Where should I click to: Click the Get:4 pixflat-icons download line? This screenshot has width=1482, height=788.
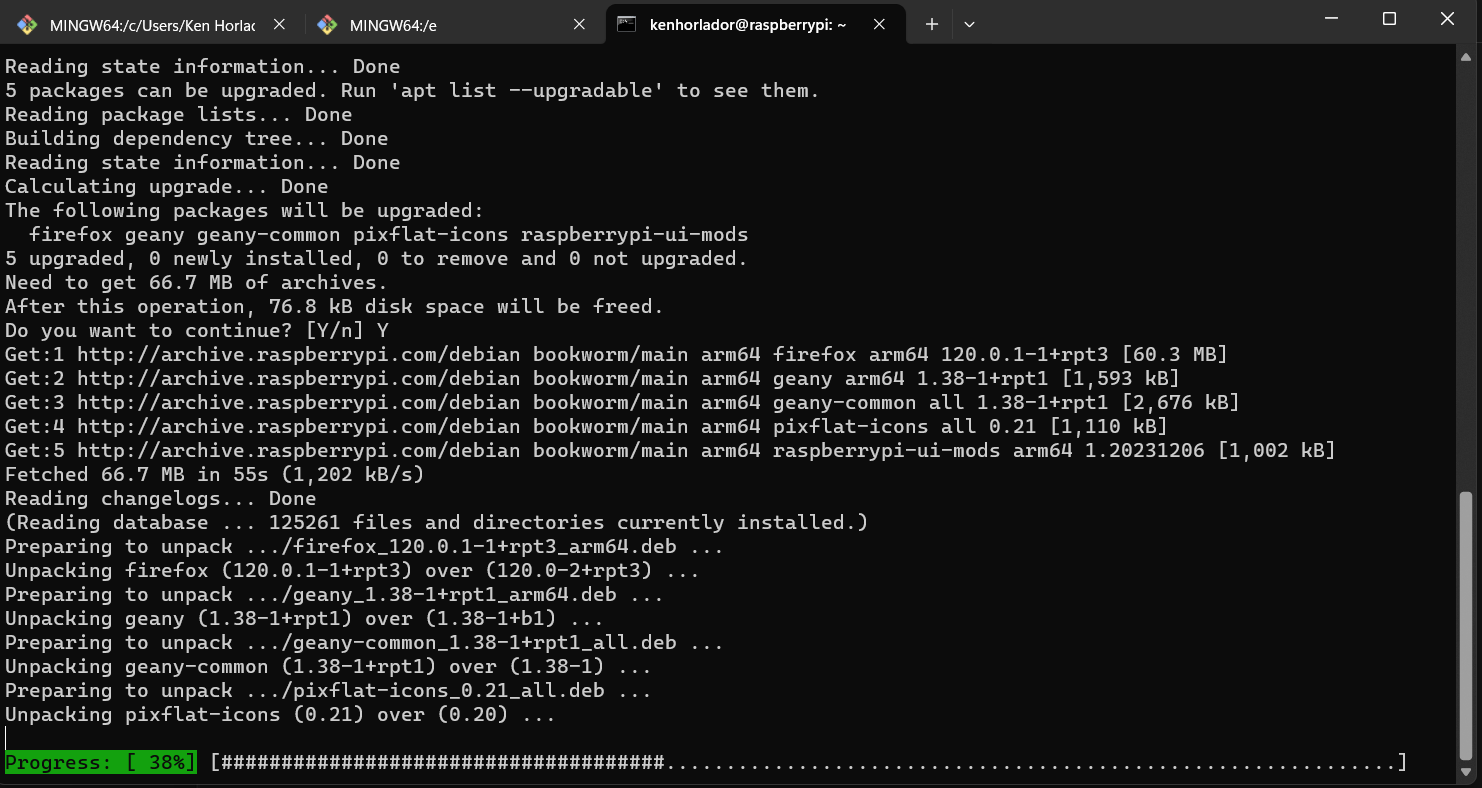[x=586, y=427]
